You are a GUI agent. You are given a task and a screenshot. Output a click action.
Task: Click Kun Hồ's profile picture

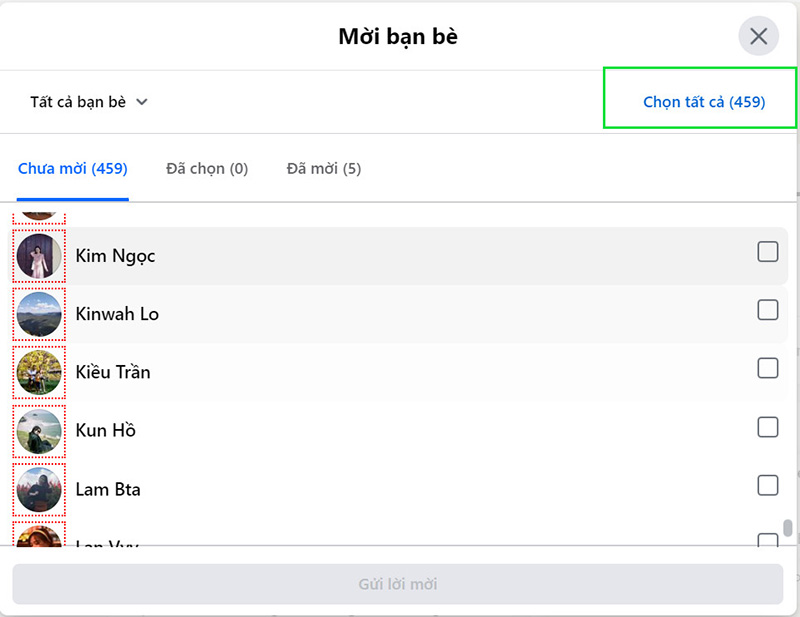pos(39,430)
